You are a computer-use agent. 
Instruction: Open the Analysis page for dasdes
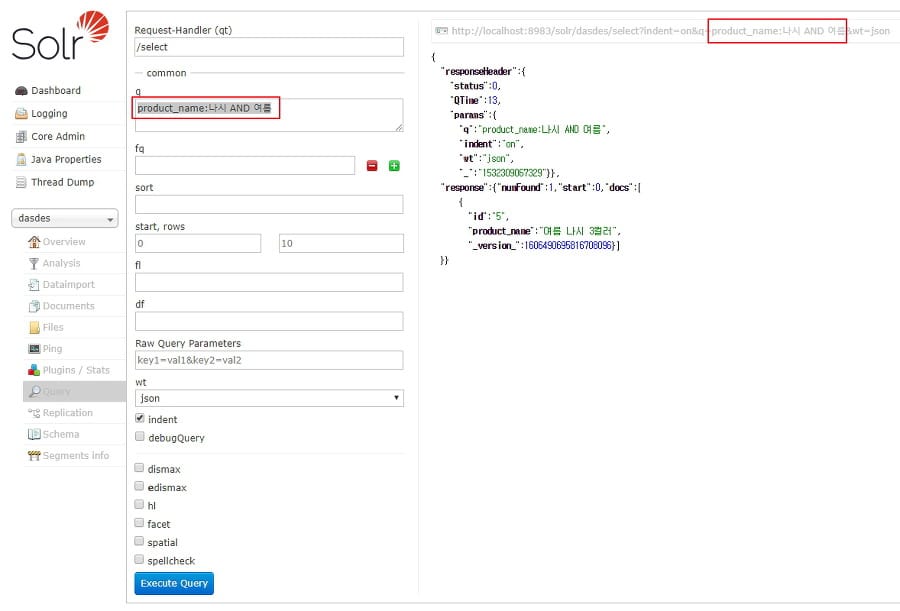click(61, 263)
